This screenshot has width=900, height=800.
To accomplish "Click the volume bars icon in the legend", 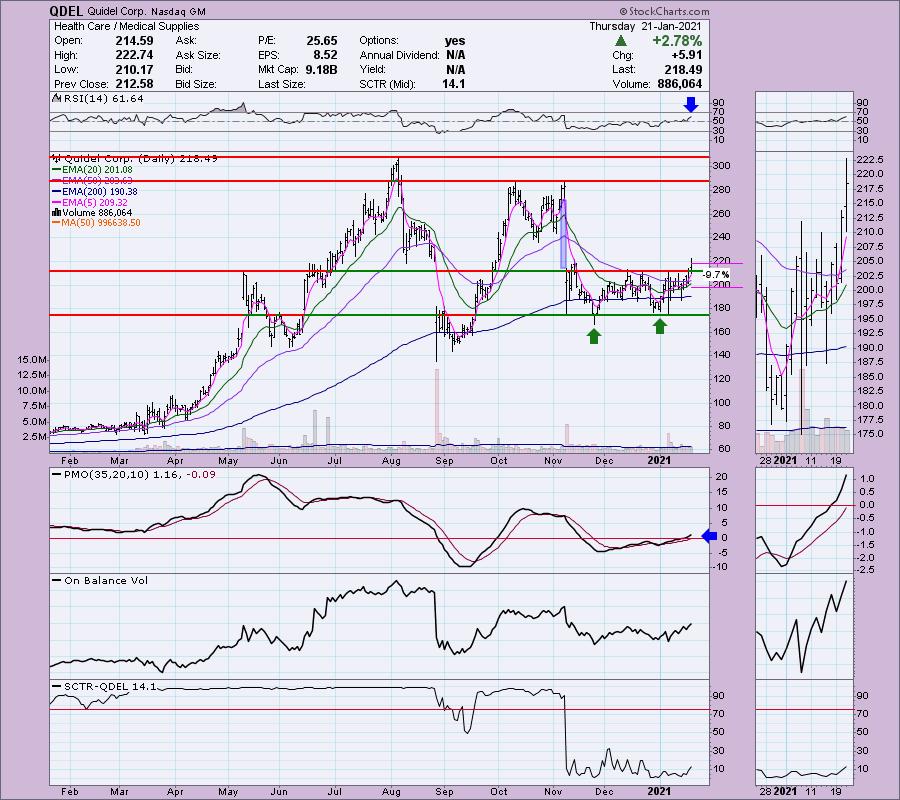I will click(57, 213).
